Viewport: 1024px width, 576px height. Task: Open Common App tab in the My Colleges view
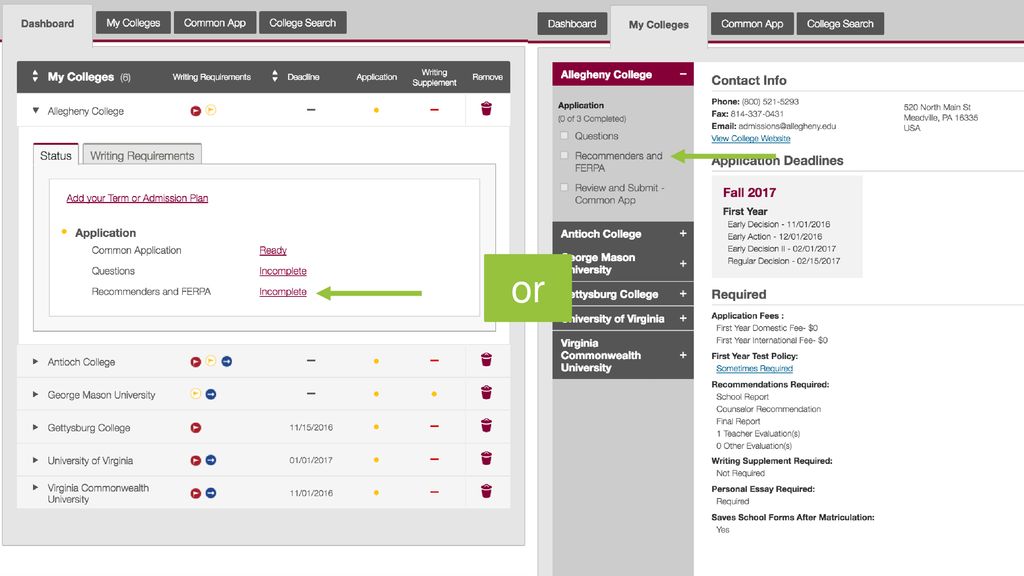click(x=752, y=24)
